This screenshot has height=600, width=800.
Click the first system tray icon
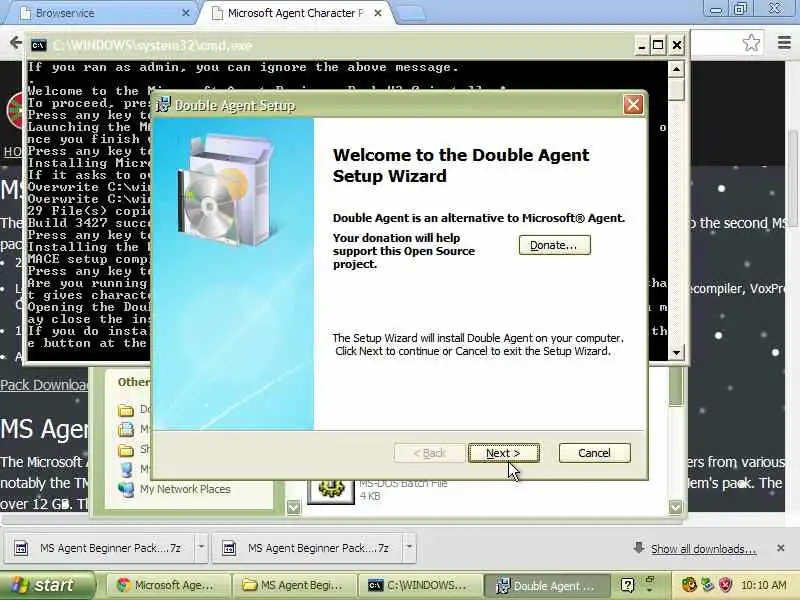coord(689,584)
